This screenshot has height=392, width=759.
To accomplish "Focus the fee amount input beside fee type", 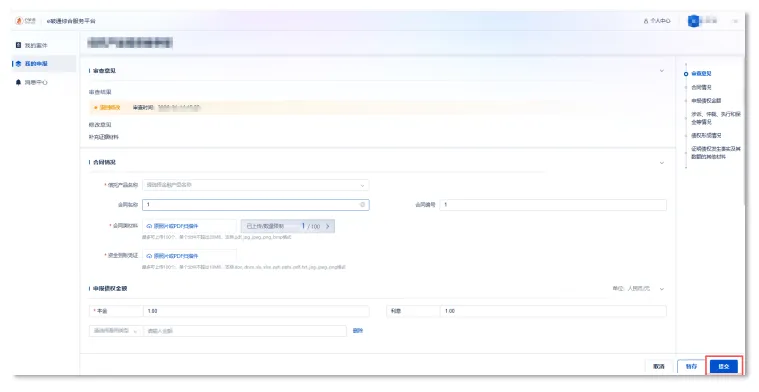I will point(245,331).
